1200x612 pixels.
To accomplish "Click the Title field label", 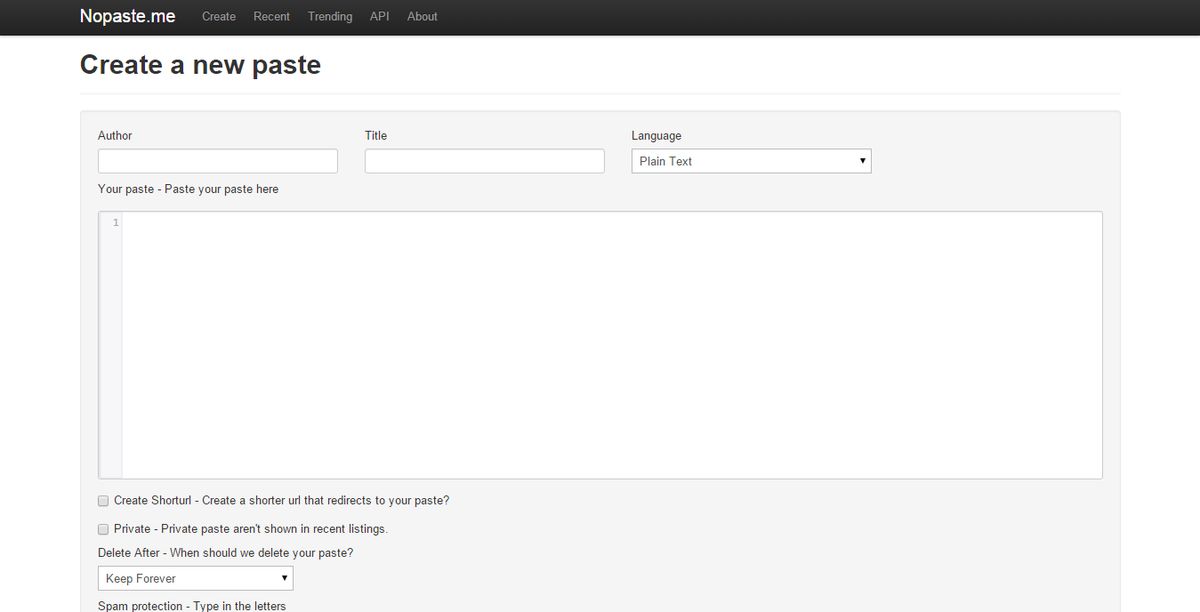I will click(376, 136).
